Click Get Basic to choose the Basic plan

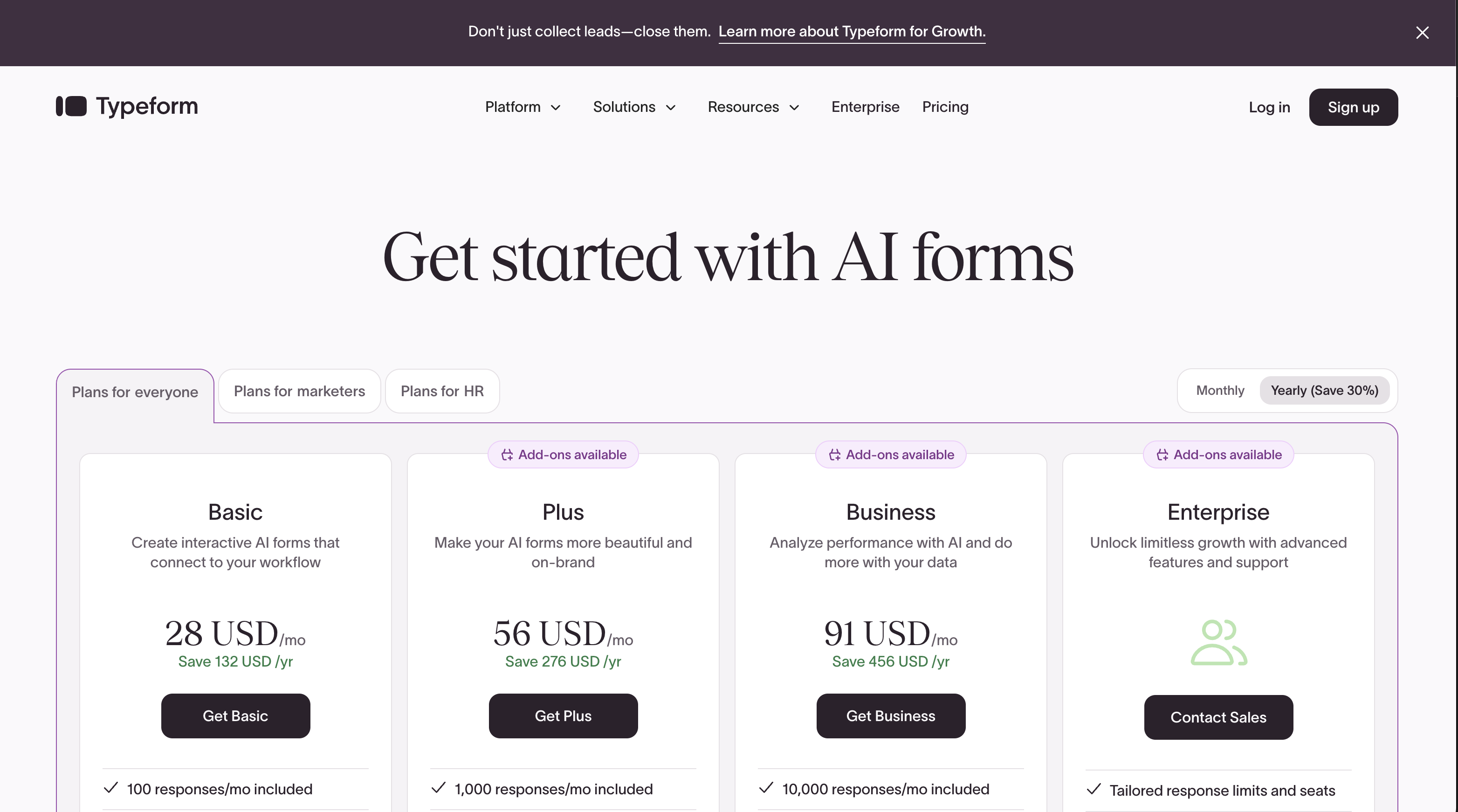[235, 716]
